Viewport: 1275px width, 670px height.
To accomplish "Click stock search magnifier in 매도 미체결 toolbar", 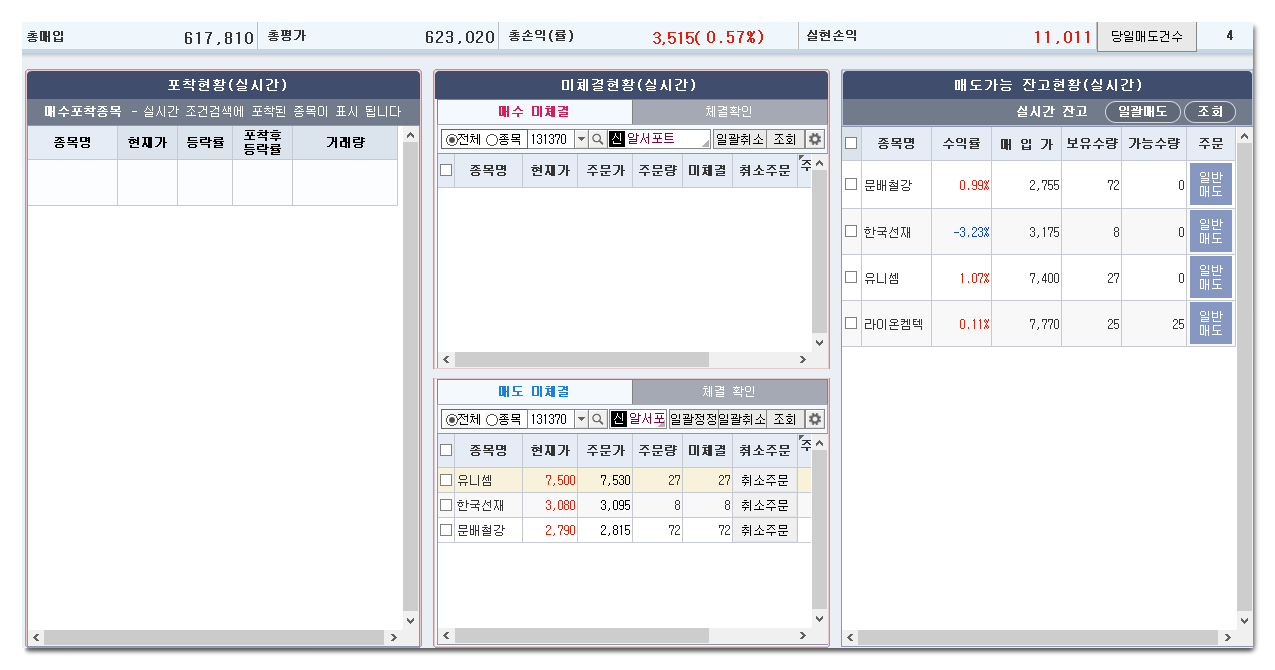I will 598,419.
